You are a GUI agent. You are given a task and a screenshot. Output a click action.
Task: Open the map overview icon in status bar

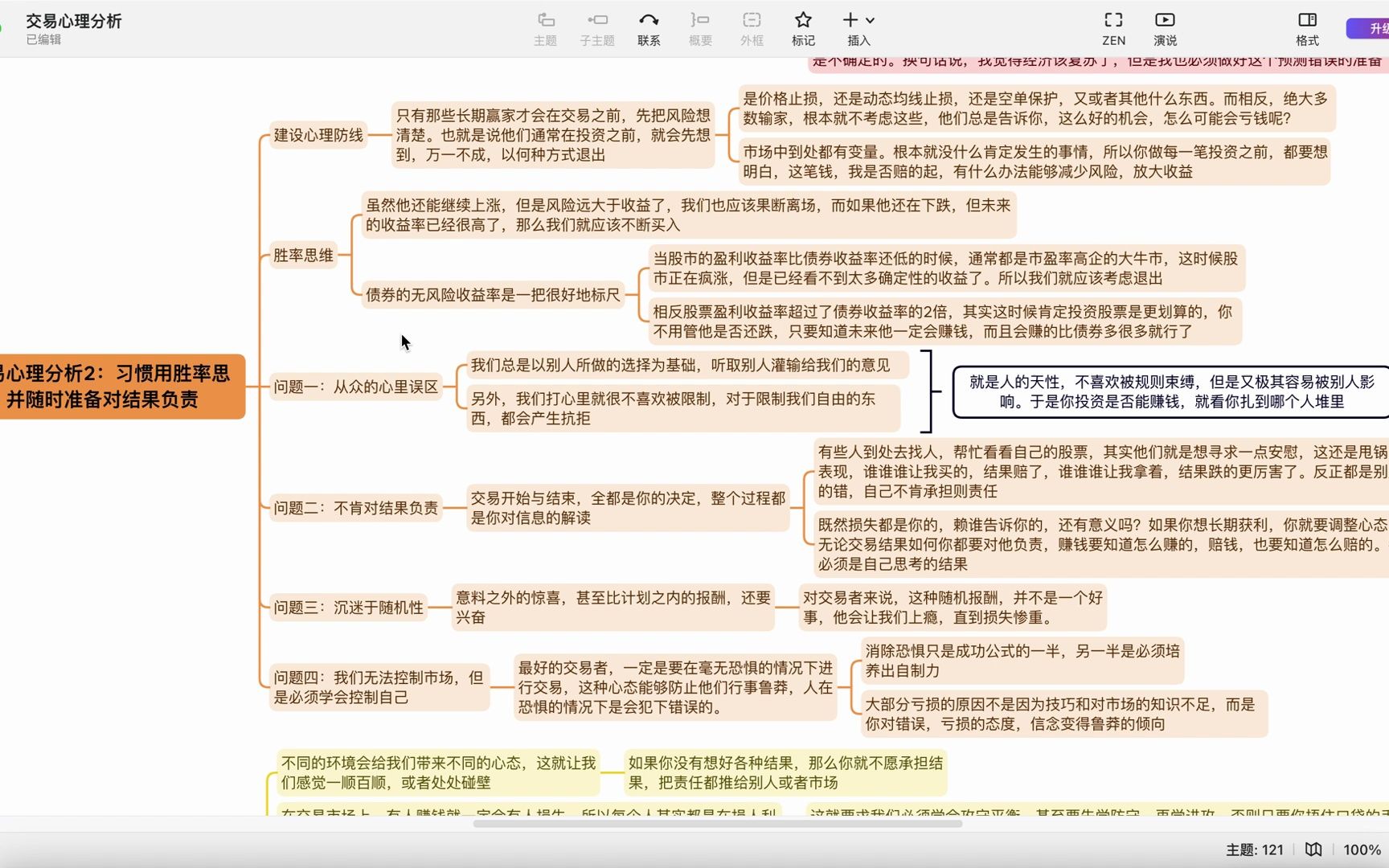coord(1313,850)
